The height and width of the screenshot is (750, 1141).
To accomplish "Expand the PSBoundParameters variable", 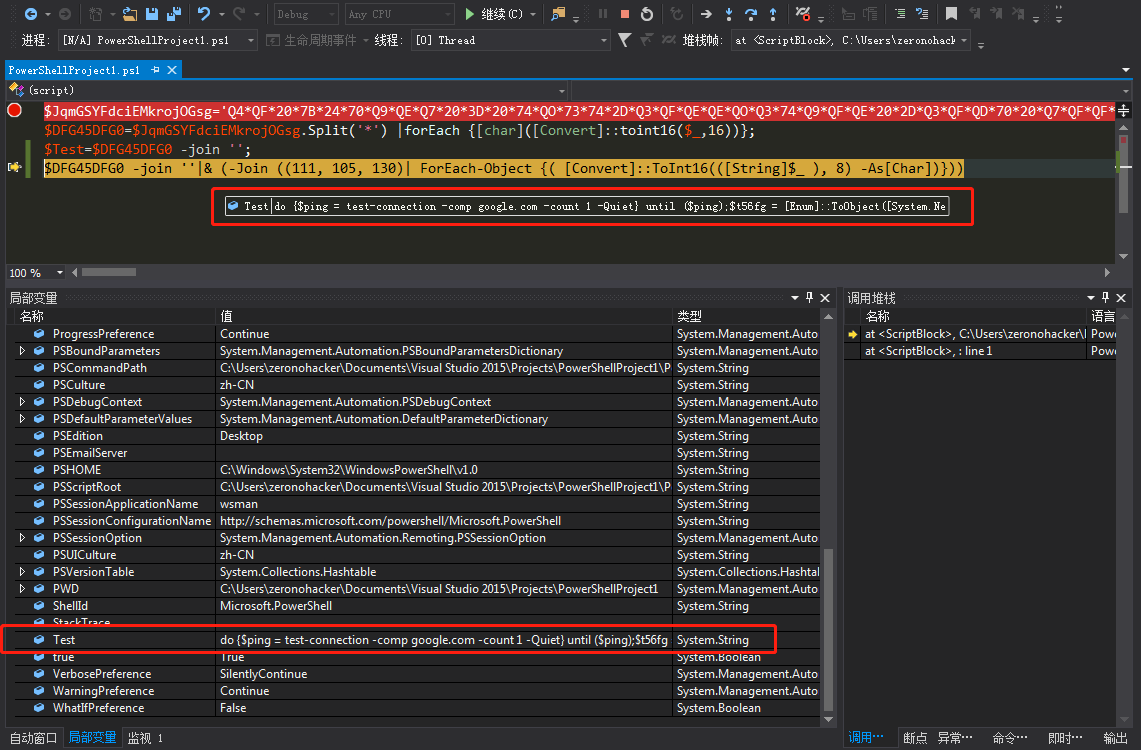I will coord(23,351).
